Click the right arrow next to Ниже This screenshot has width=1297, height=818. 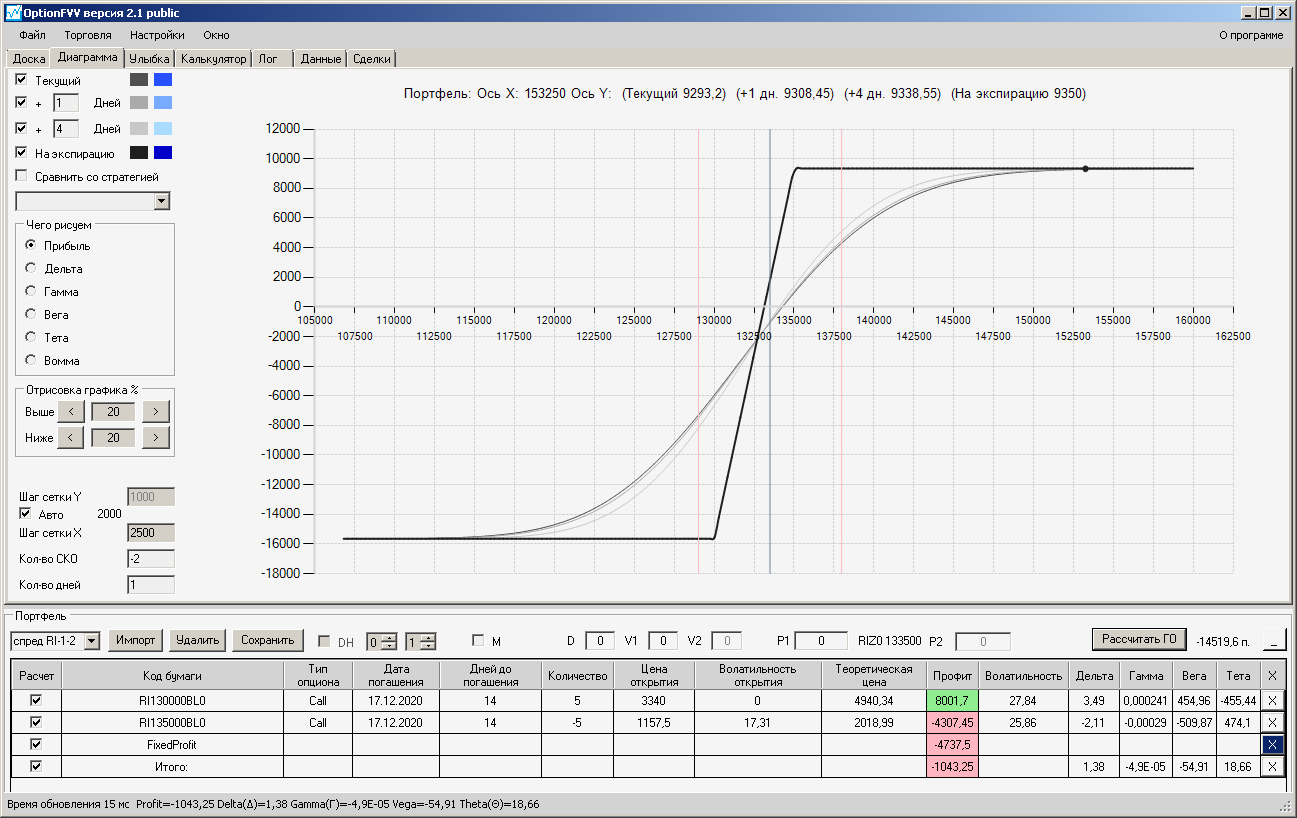pos(156,437)
